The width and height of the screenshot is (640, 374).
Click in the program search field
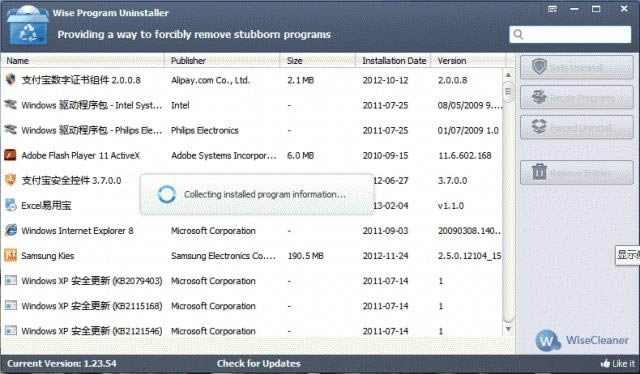click(x=570, y=34)
